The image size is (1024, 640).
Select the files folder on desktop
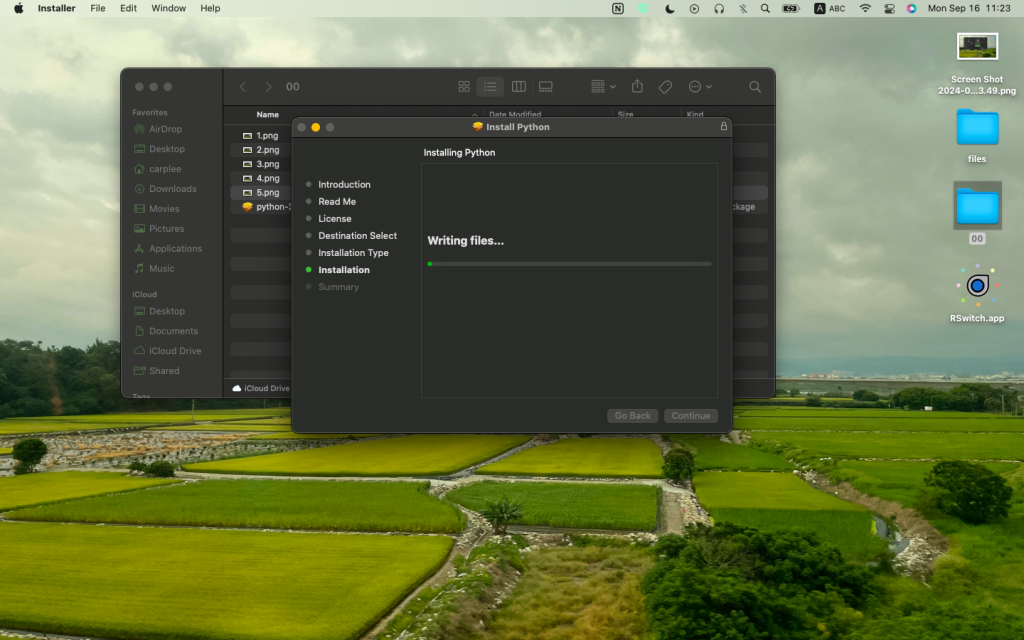click(x=977, y=136)
